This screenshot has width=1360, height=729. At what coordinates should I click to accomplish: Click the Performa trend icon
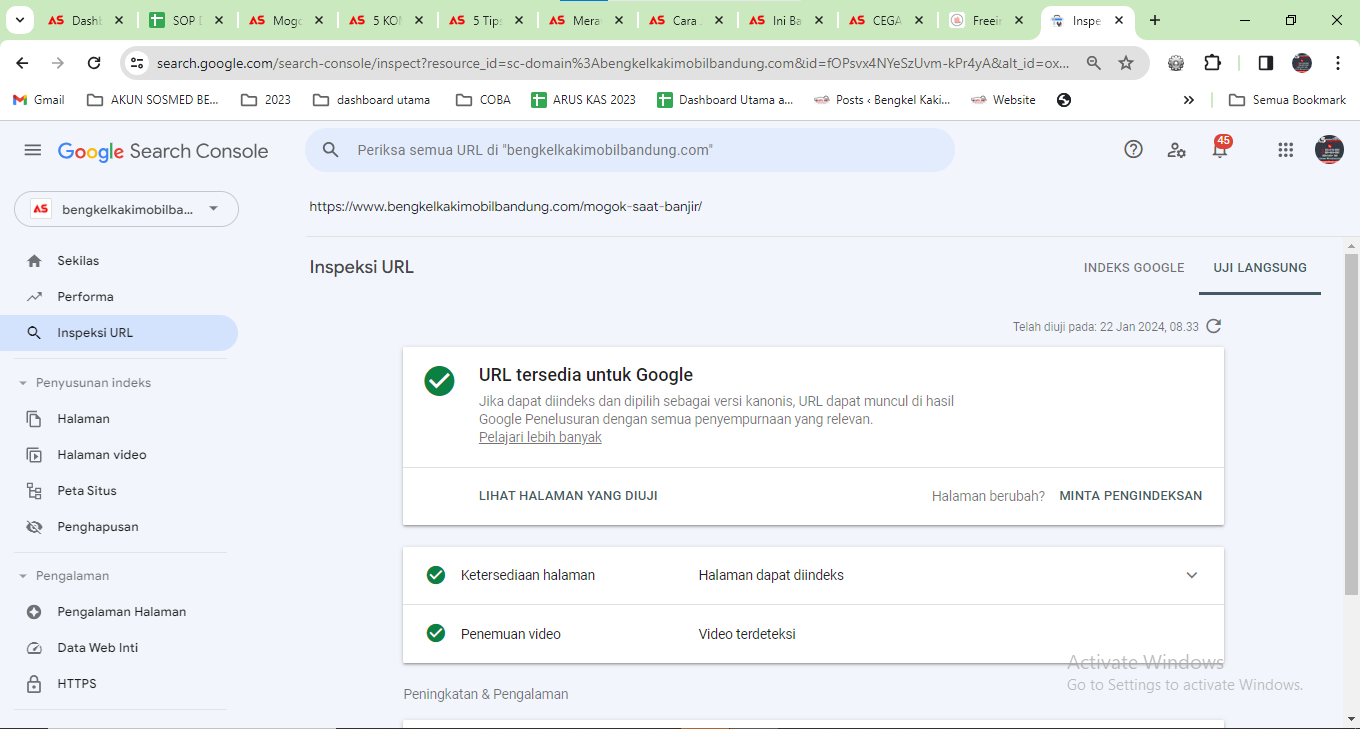[34, 297]
